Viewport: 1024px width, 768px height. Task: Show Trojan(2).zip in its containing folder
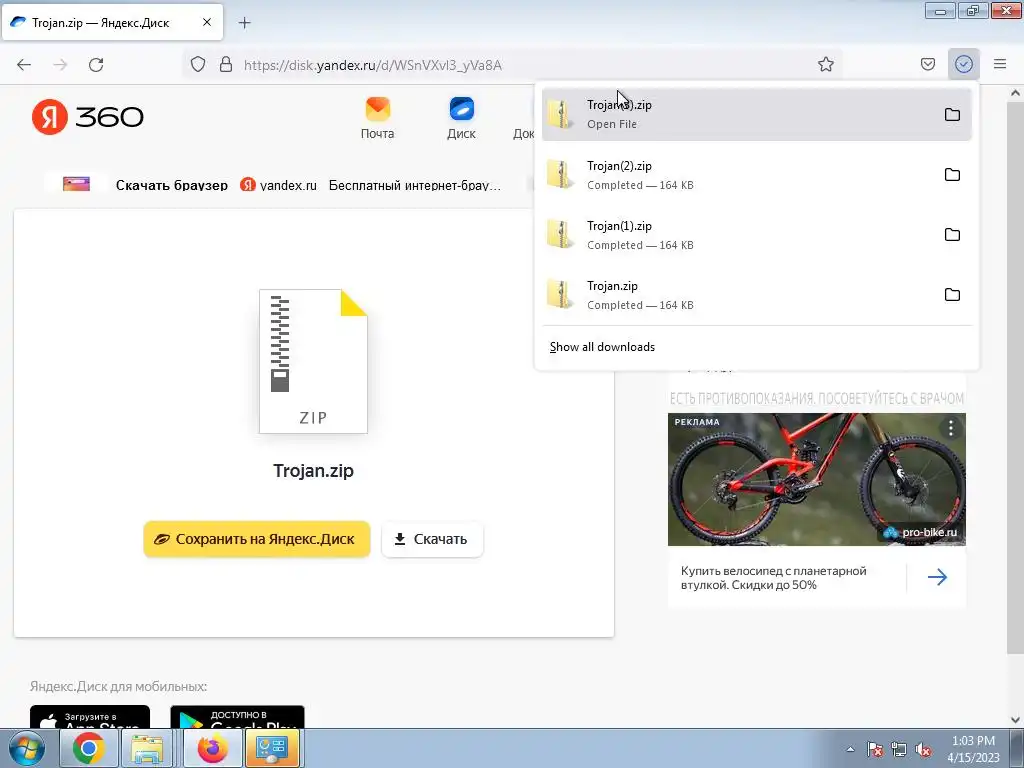[952, 174]
